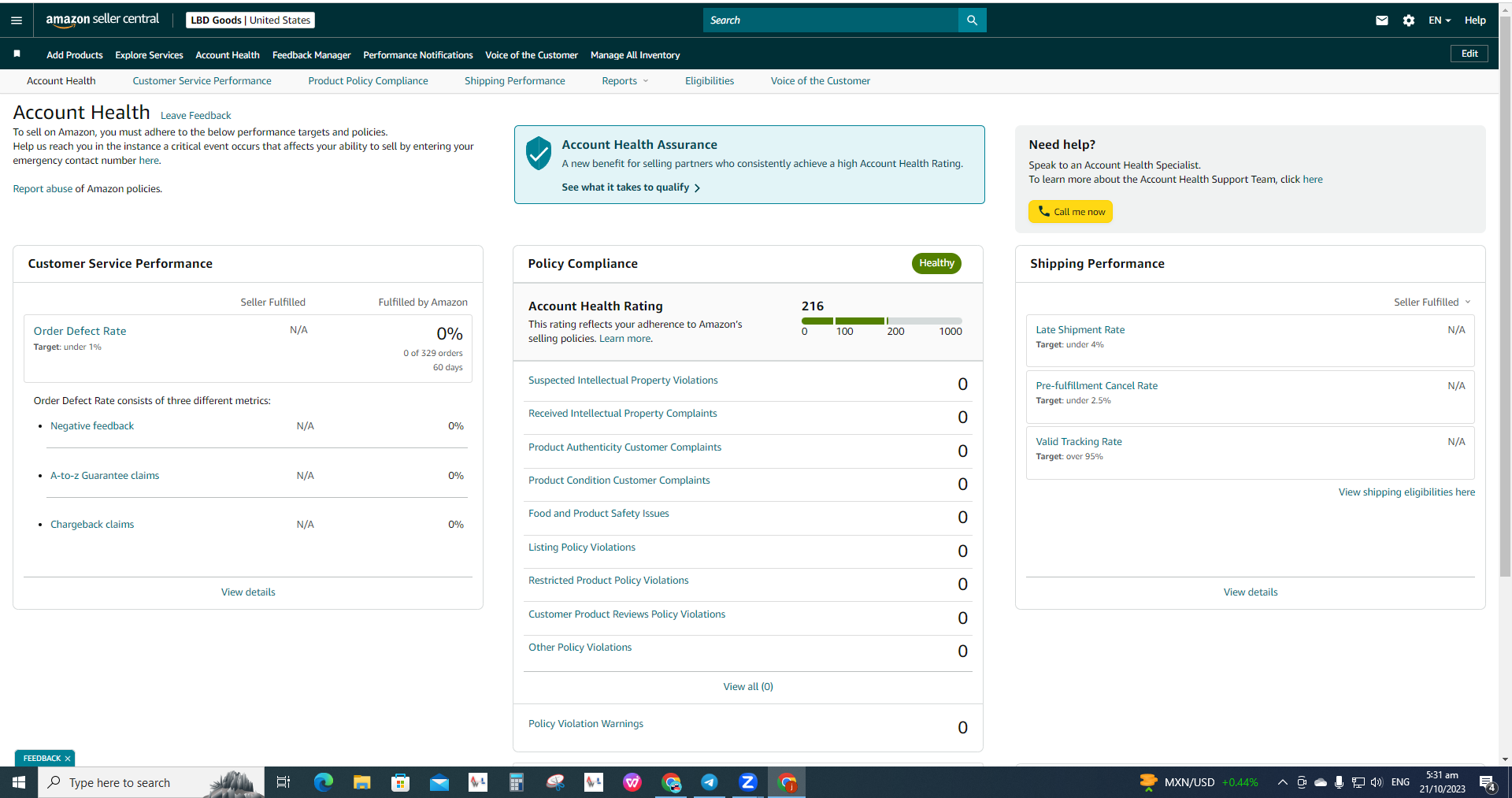Click the Healthy status badge
The width and height of the screenshot is (1512, 798).
(x=936, y=263)
